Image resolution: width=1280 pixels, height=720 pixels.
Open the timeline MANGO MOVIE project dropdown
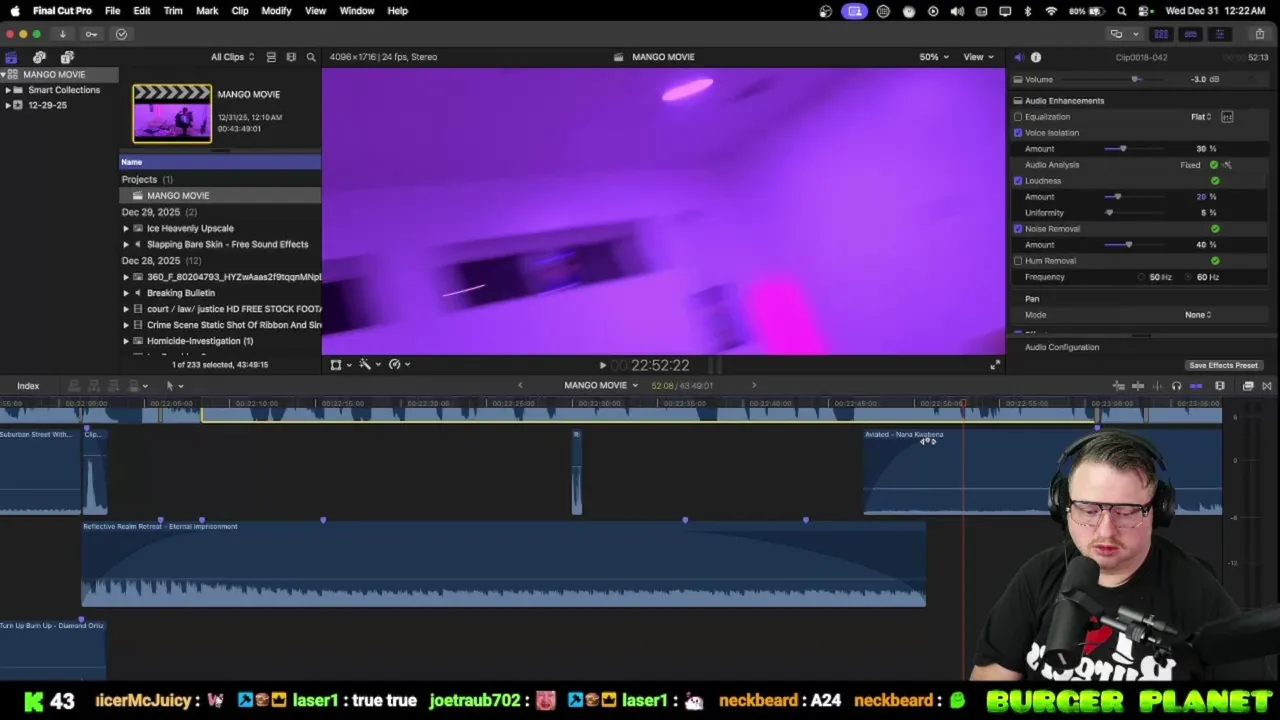pyautogui.click(x=601, y=386)
